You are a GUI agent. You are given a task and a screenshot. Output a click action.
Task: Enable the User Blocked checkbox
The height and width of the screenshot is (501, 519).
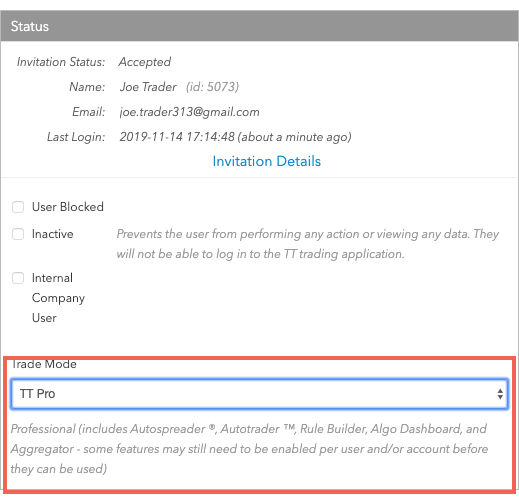[x=18, y=207]
